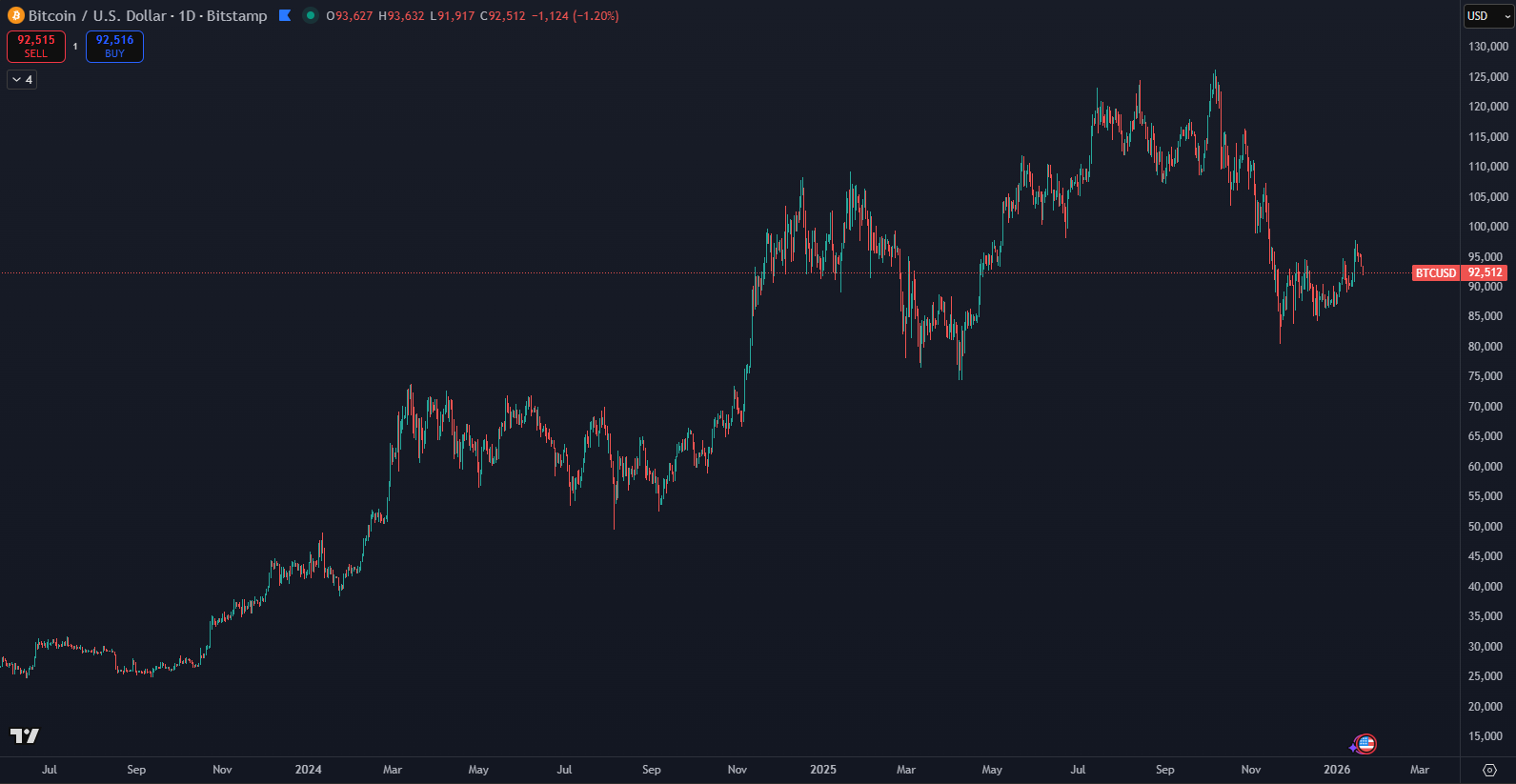Click the 55,000 price axis label
Screen dimensions: 1516x784
pyautogui.click(x=1486, y=496)
